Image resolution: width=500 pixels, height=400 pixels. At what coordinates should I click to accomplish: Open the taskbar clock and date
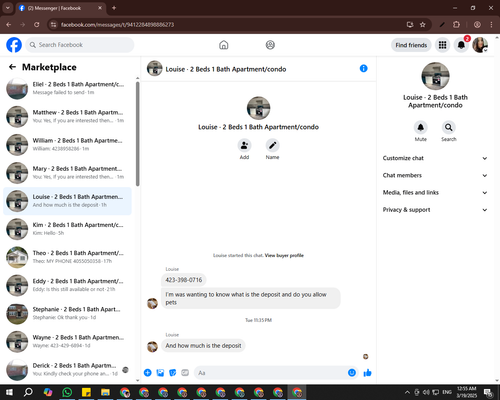467,392
